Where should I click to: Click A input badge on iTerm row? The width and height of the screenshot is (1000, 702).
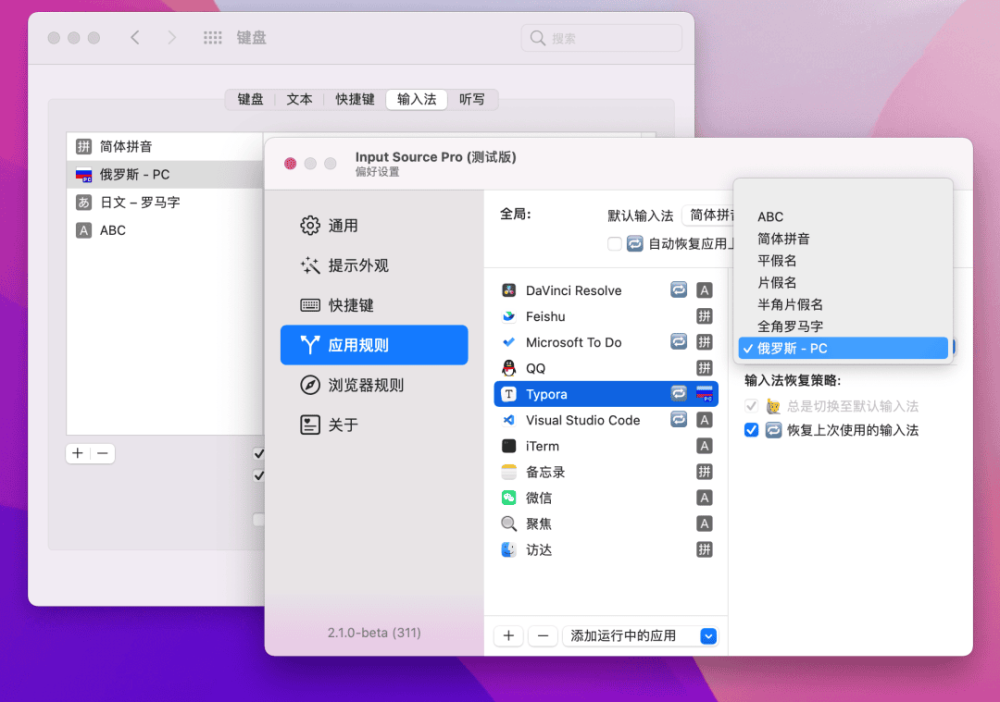[704, 446]
